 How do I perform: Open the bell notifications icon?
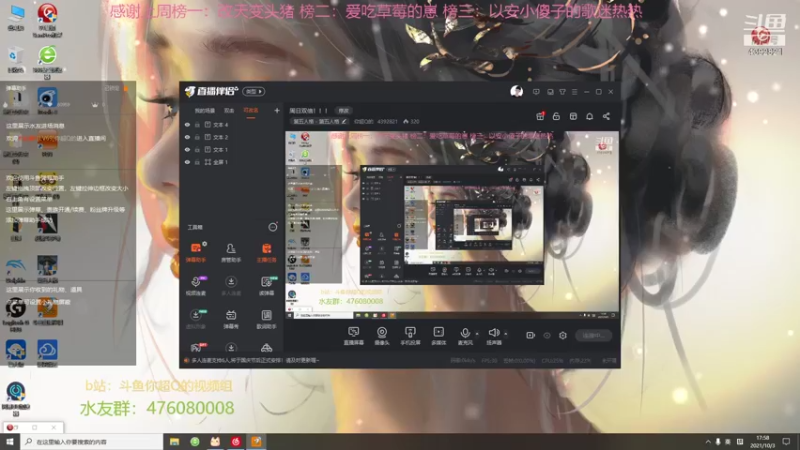pyautogui.click(x=589, y=116)
